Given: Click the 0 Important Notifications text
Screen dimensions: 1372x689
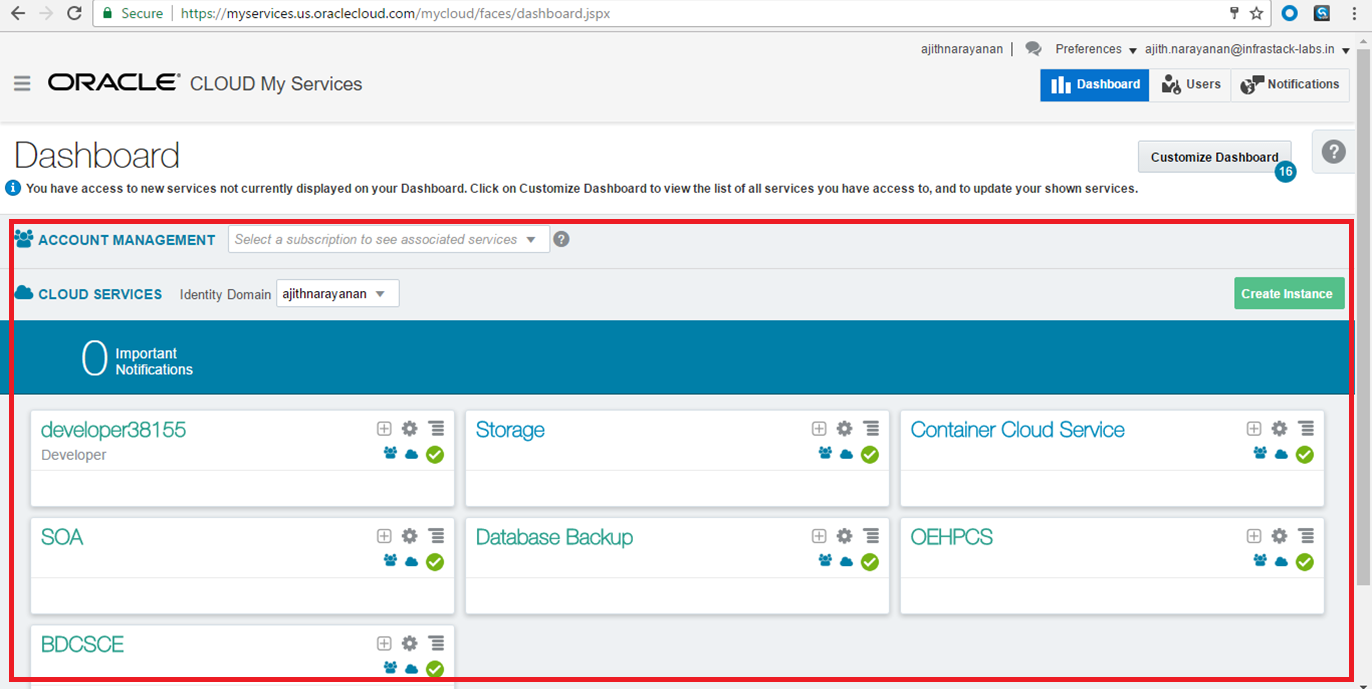Looking at the screenshot, I should coord(137,360).
